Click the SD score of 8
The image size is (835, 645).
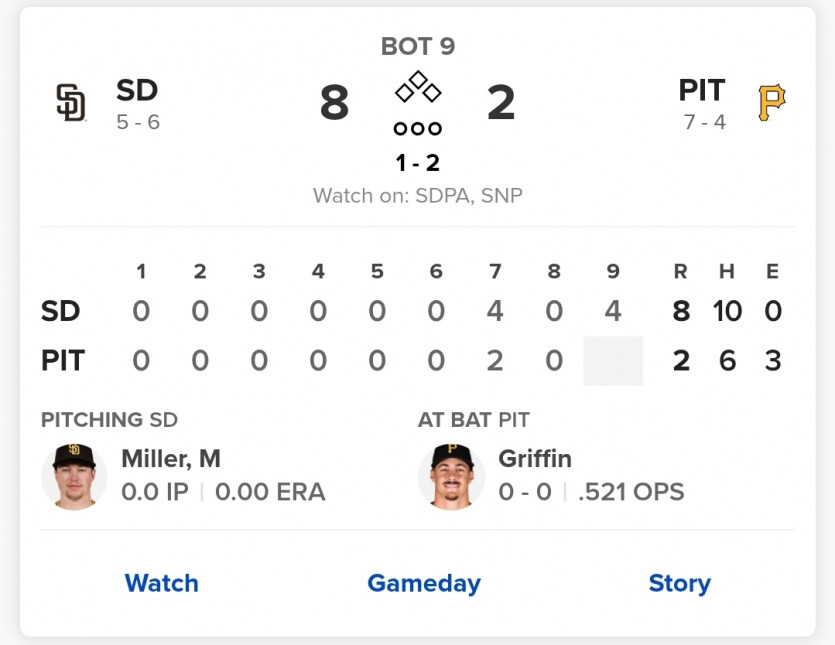pos(334,103)
